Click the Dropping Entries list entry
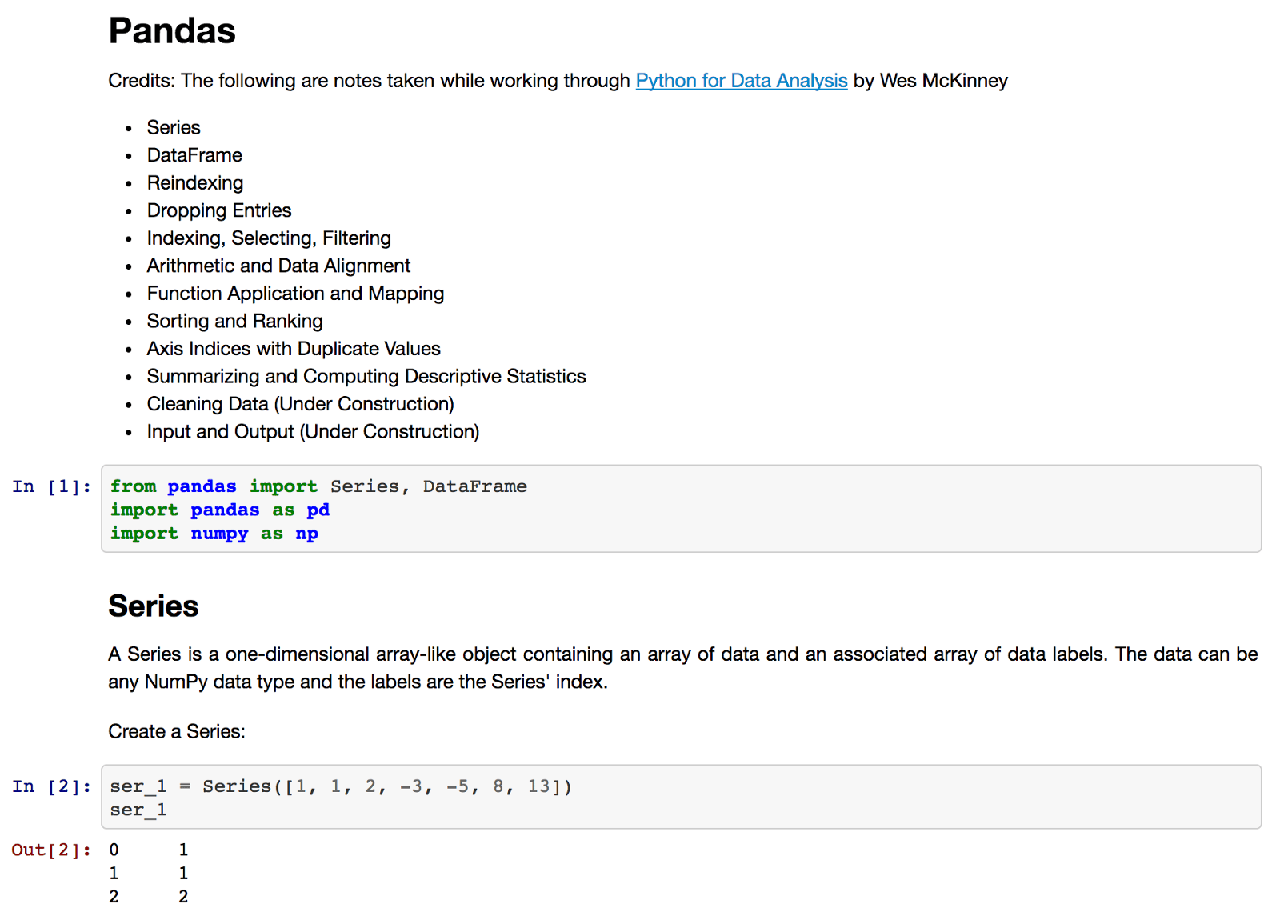The height and width of the screenshot is (908, 1280). 219,211
